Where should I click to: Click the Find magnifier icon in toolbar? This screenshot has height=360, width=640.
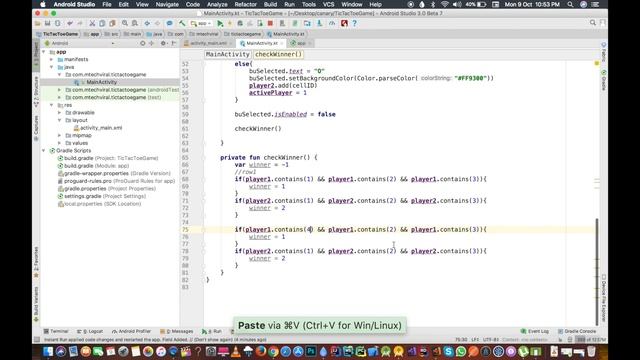125,24
